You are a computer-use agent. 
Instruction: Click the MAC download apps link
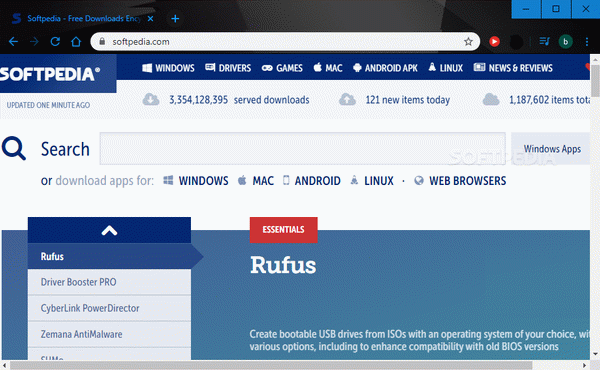[263, 181]
